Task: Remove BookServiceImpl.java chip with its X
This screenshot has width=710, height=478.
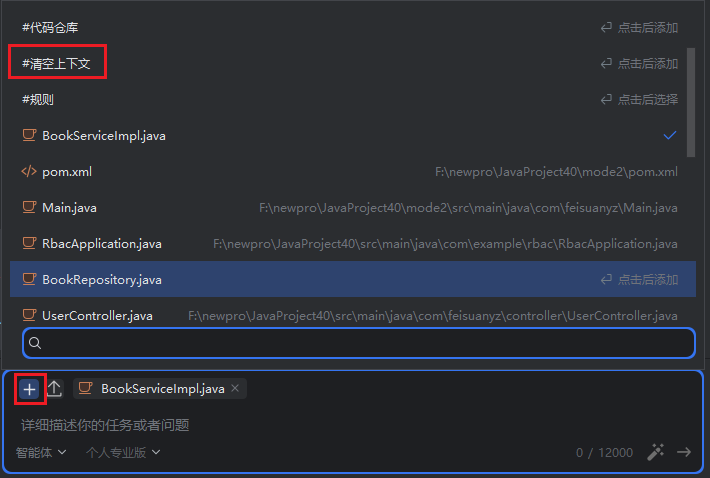Action: (235, 388)
